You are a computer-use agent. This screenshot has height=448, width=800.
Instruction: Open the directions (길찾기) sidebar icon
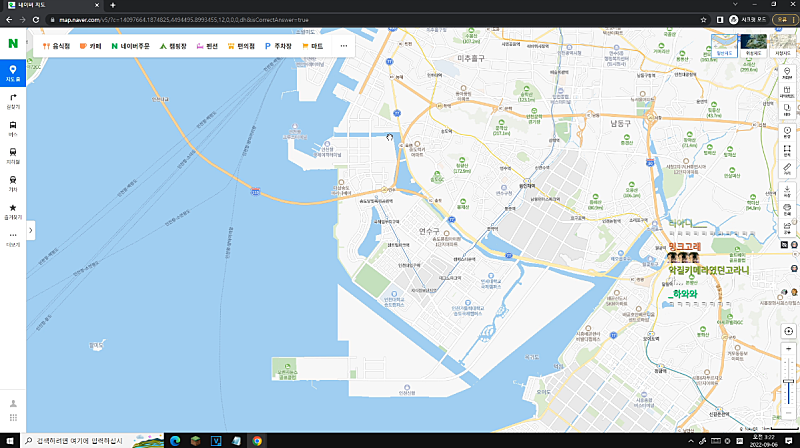[13, 99]
